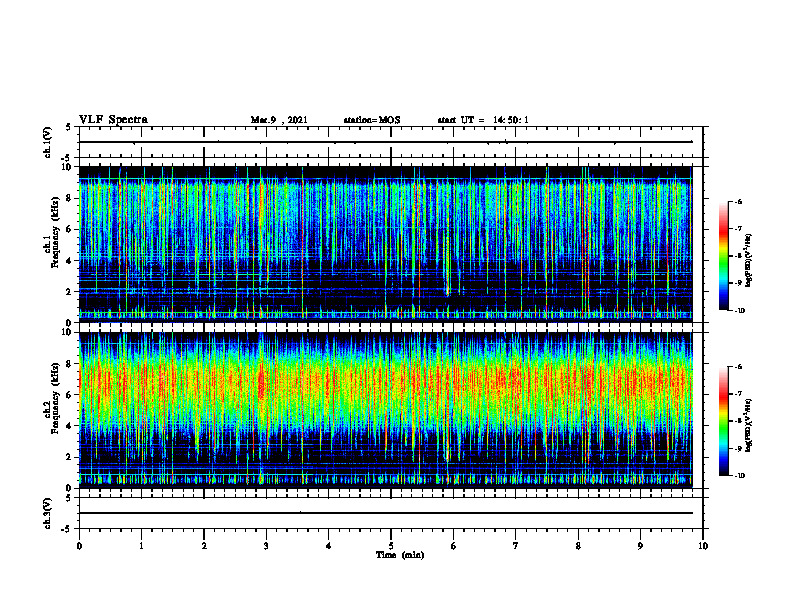Screen dimensions: 792x612
Task: Click the time axis tick label "1"
Action: coord(141,546)
